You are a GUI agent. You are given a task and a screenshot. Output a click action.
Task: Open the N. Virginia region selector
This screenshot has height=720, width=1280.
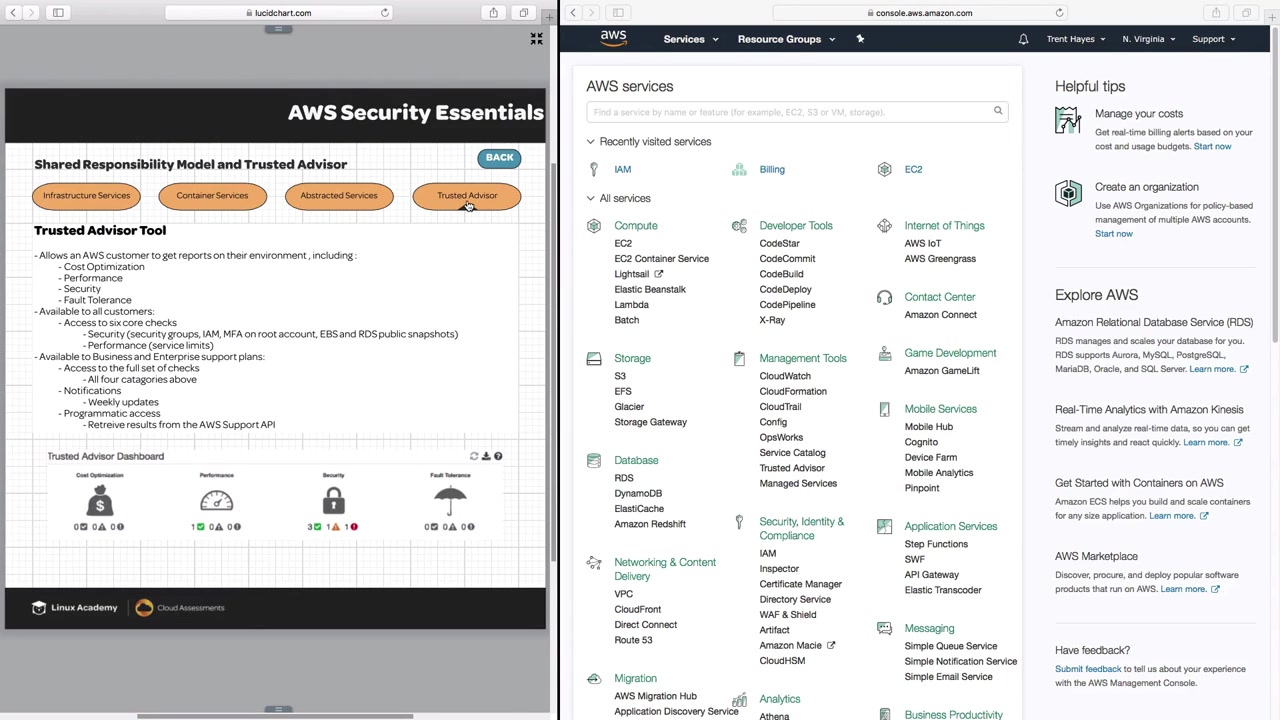point(1148,39)
